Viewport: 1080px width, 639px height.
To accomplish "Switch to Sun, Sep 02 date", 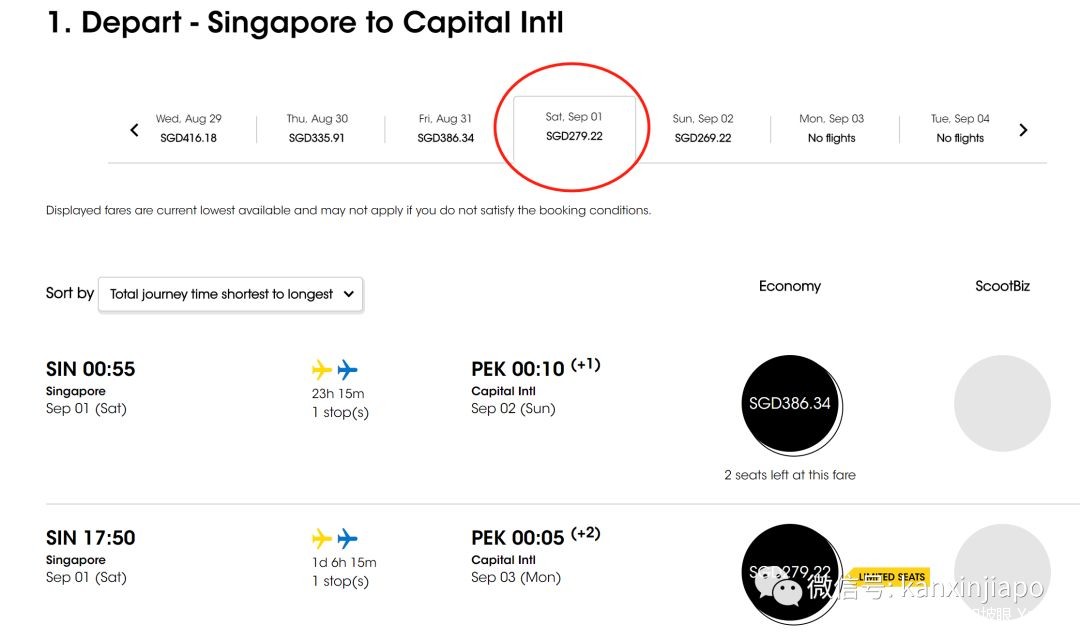I will [703, 128].
